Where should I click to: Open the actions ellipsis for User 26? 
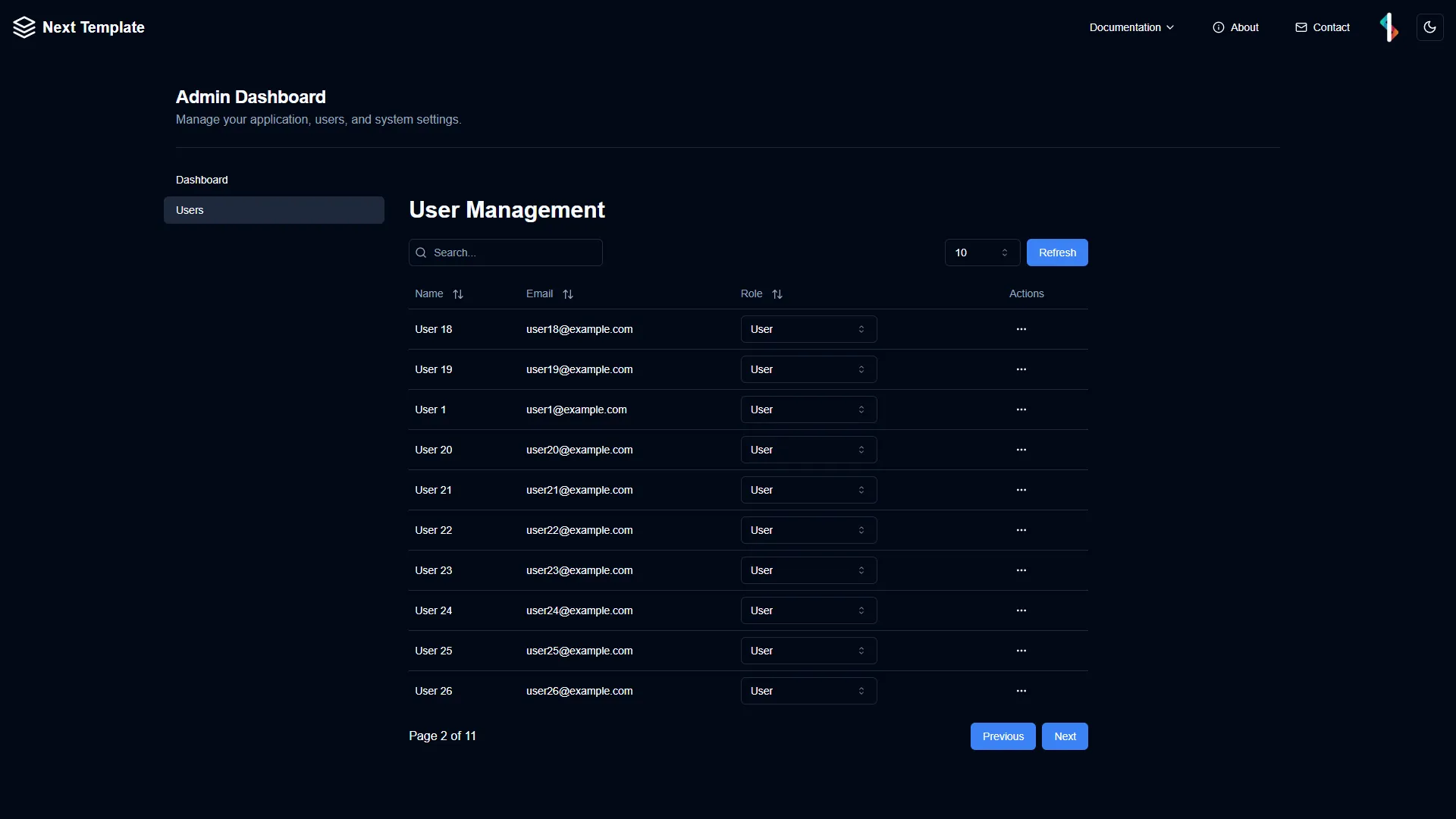(1021, 691)
